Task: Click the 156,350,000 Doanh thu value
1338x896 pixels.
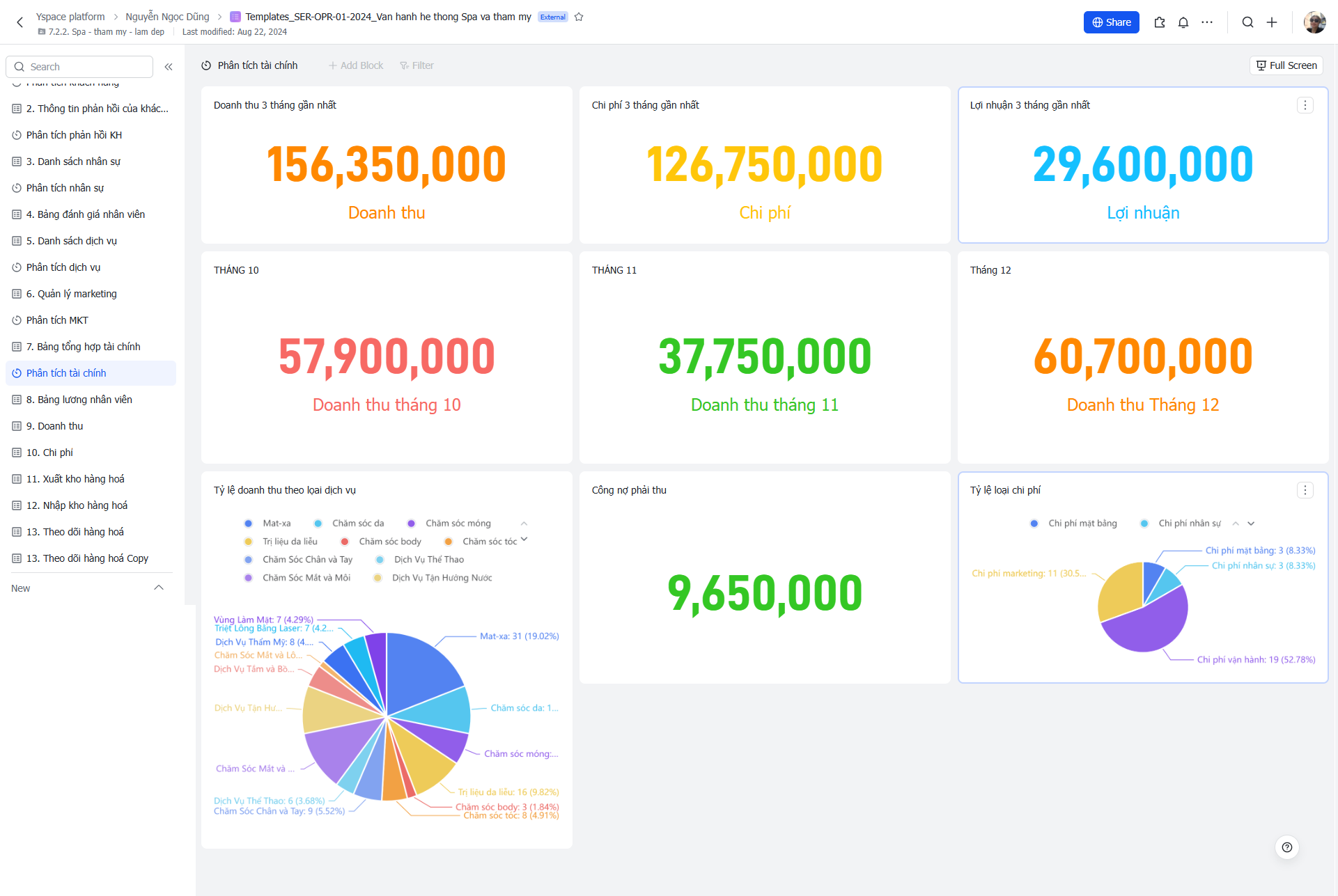Action: (x=387, y=165)
